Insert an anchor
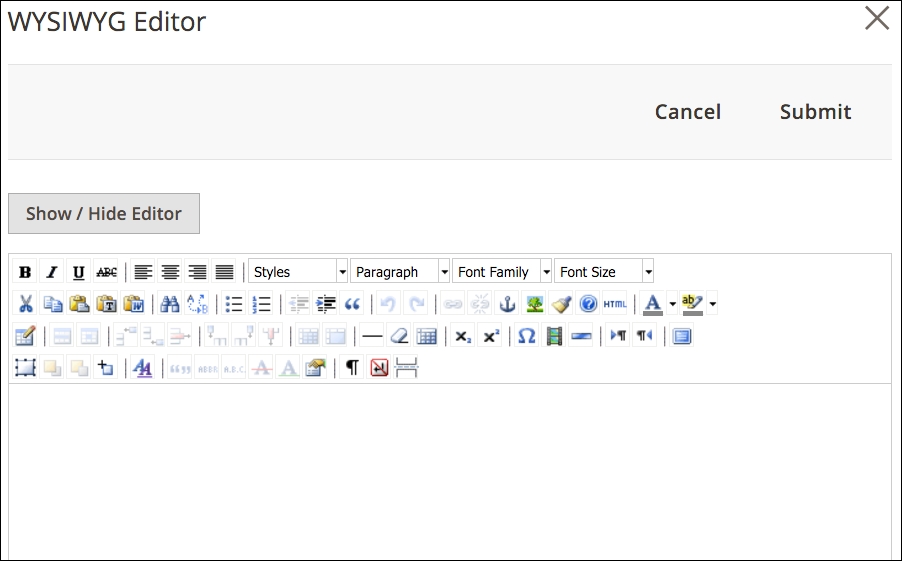 (x=507, y=304)
